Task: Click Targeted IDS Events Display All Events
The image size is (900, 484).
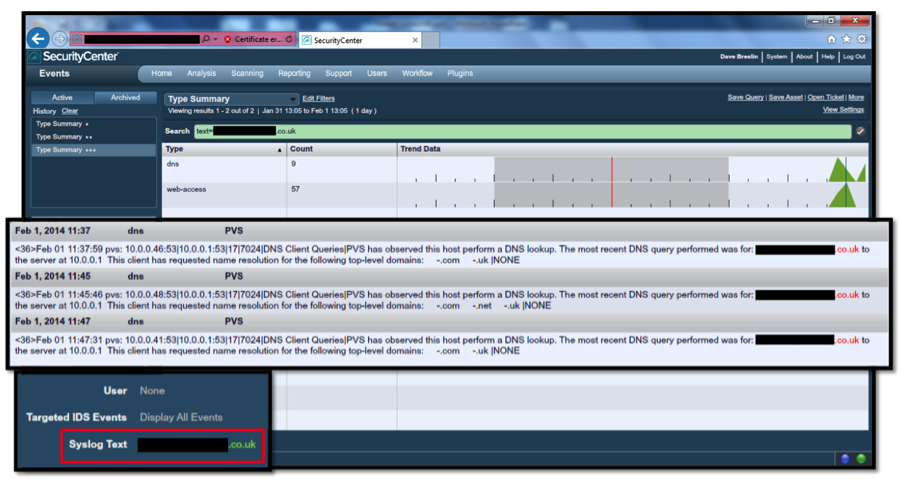Action: [x=181, y=417]
